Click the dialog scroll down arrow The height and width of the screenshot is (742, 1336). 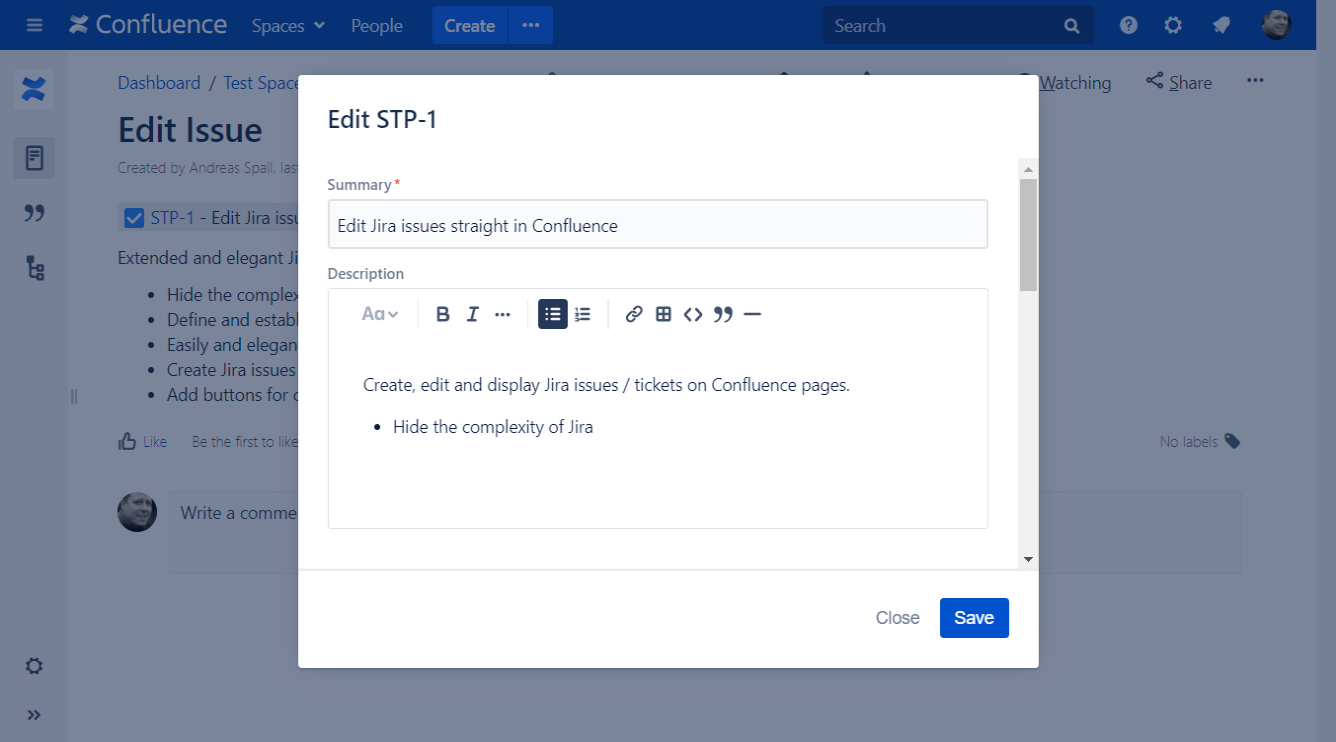coord(1028,560)
